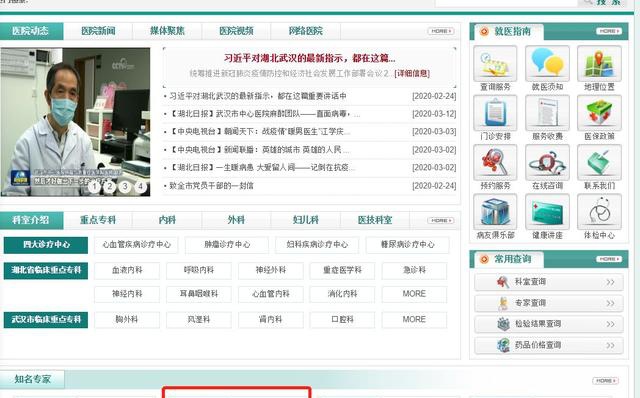The width and height of the screenshot is (640, 398).
Task: Click the 药品价格查询 row icon
Action: [503, 345]
